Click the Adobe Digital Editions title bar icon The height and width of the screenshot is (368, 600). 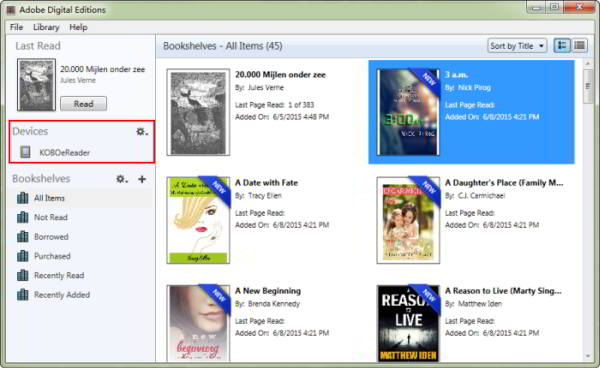11,10
